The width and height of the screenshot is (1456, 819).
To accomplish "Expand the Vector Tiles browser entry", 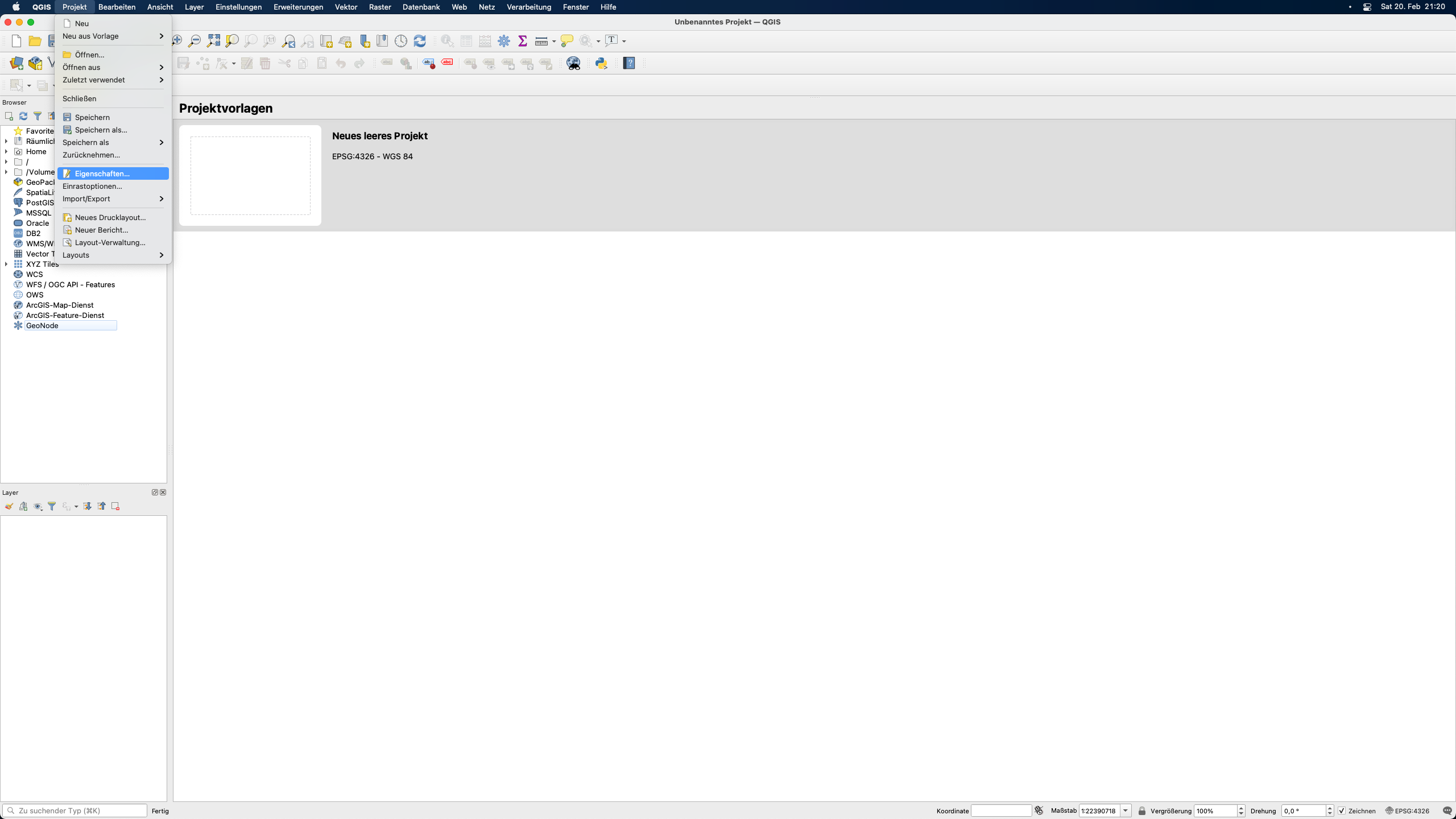I will 6,254.
